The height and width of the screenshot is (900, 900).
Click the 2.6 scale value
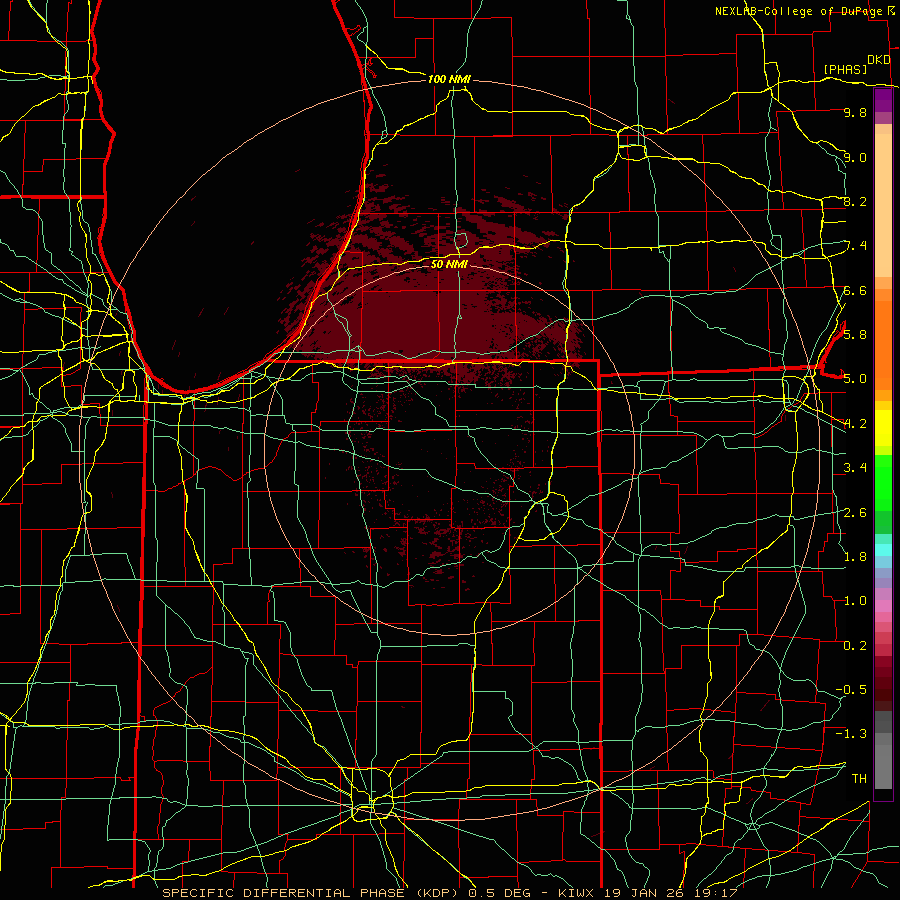coord(855,513)
